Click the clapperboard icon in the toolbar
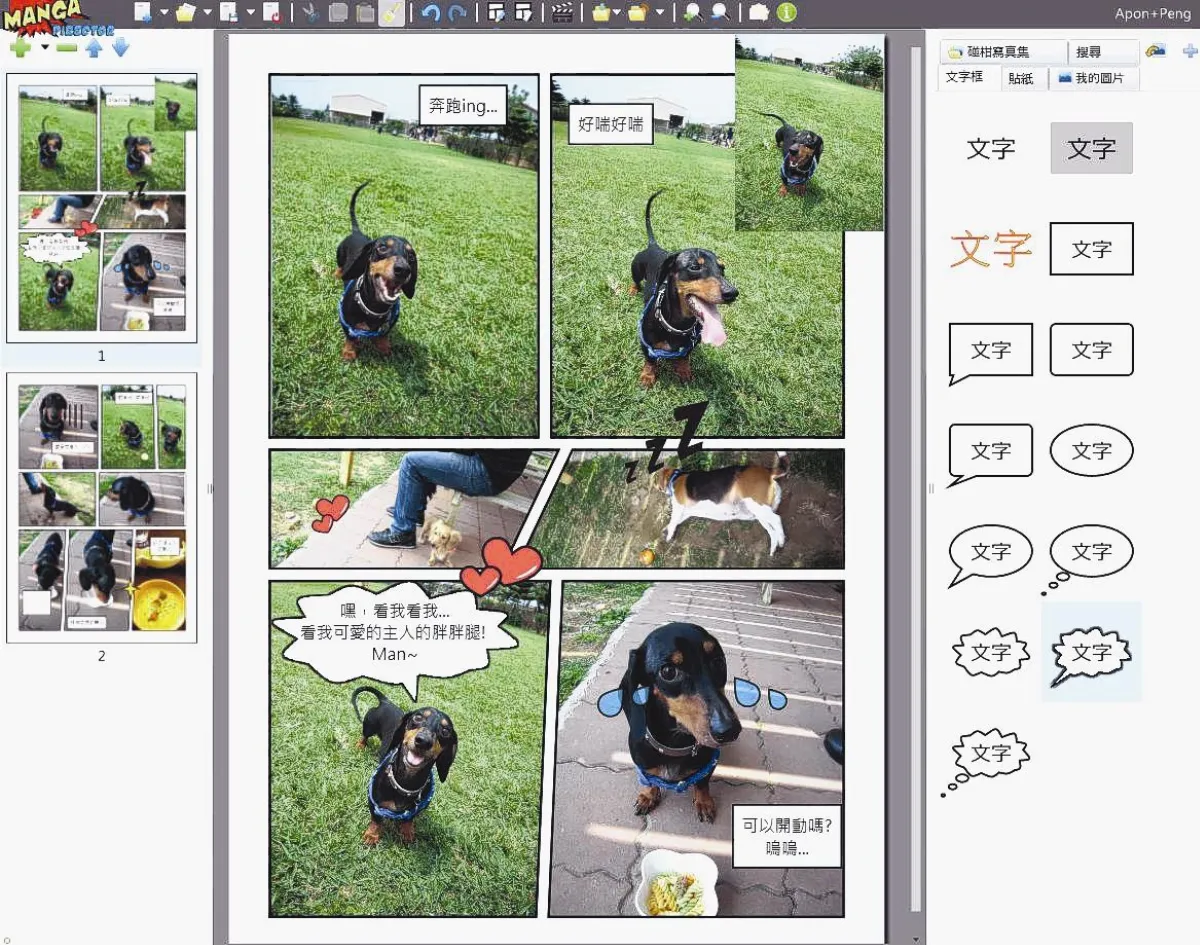The width and height of the screenshot is (1200, 945). point(563,13)
